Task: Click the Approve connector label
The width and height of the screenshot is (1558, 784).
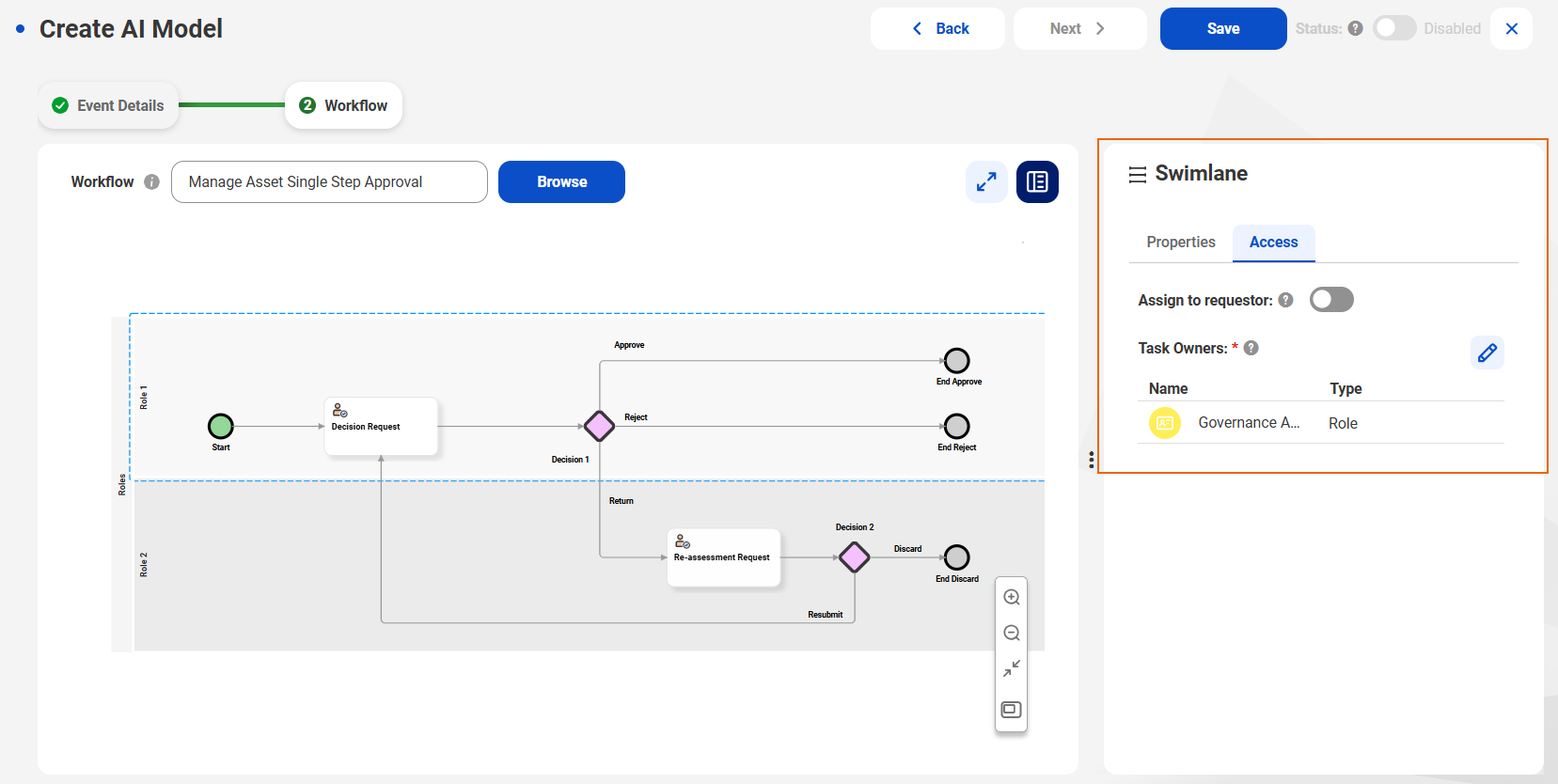Action: (629, 345)
